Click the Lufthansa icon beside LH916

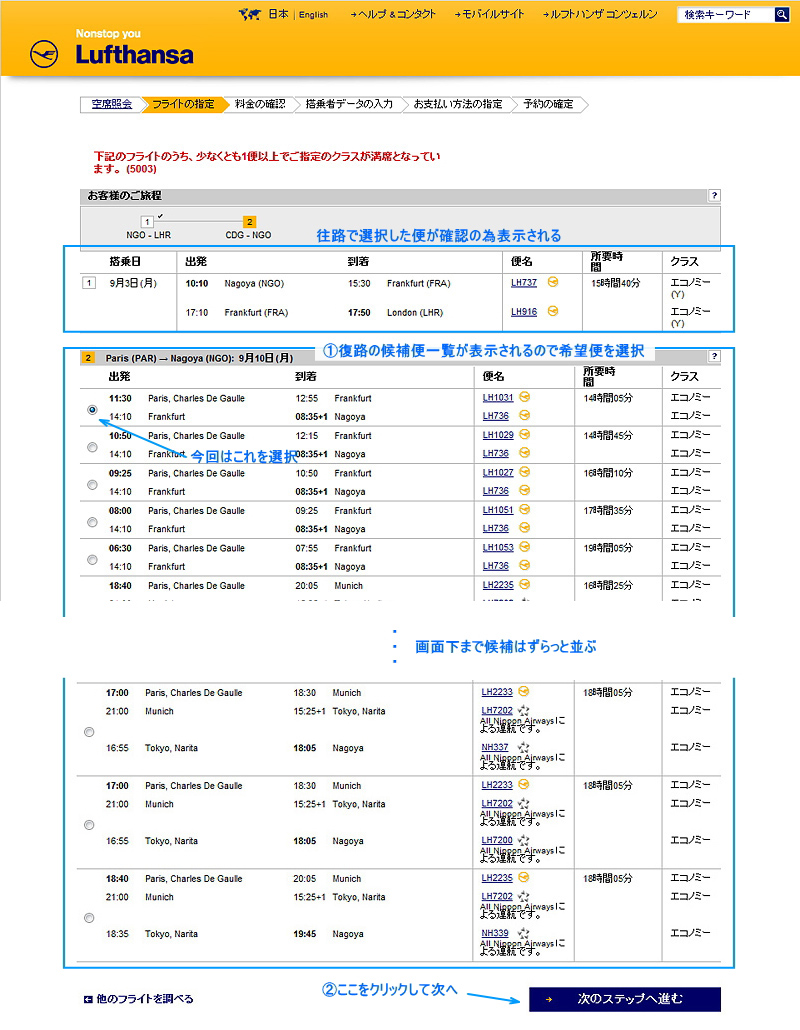pyautogui.click(x=553, y=311)
